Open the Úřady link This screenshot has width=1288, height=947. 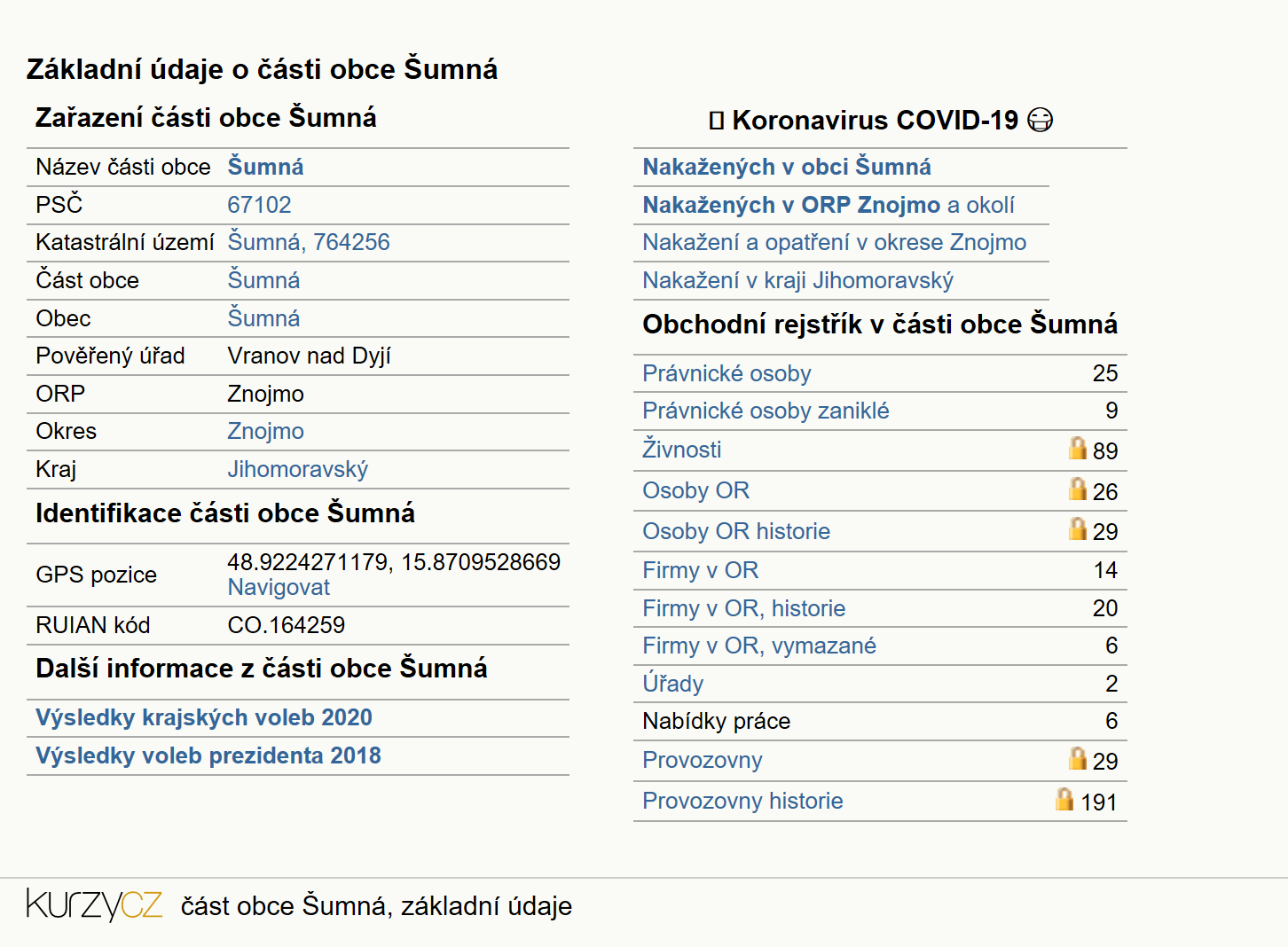673,683
